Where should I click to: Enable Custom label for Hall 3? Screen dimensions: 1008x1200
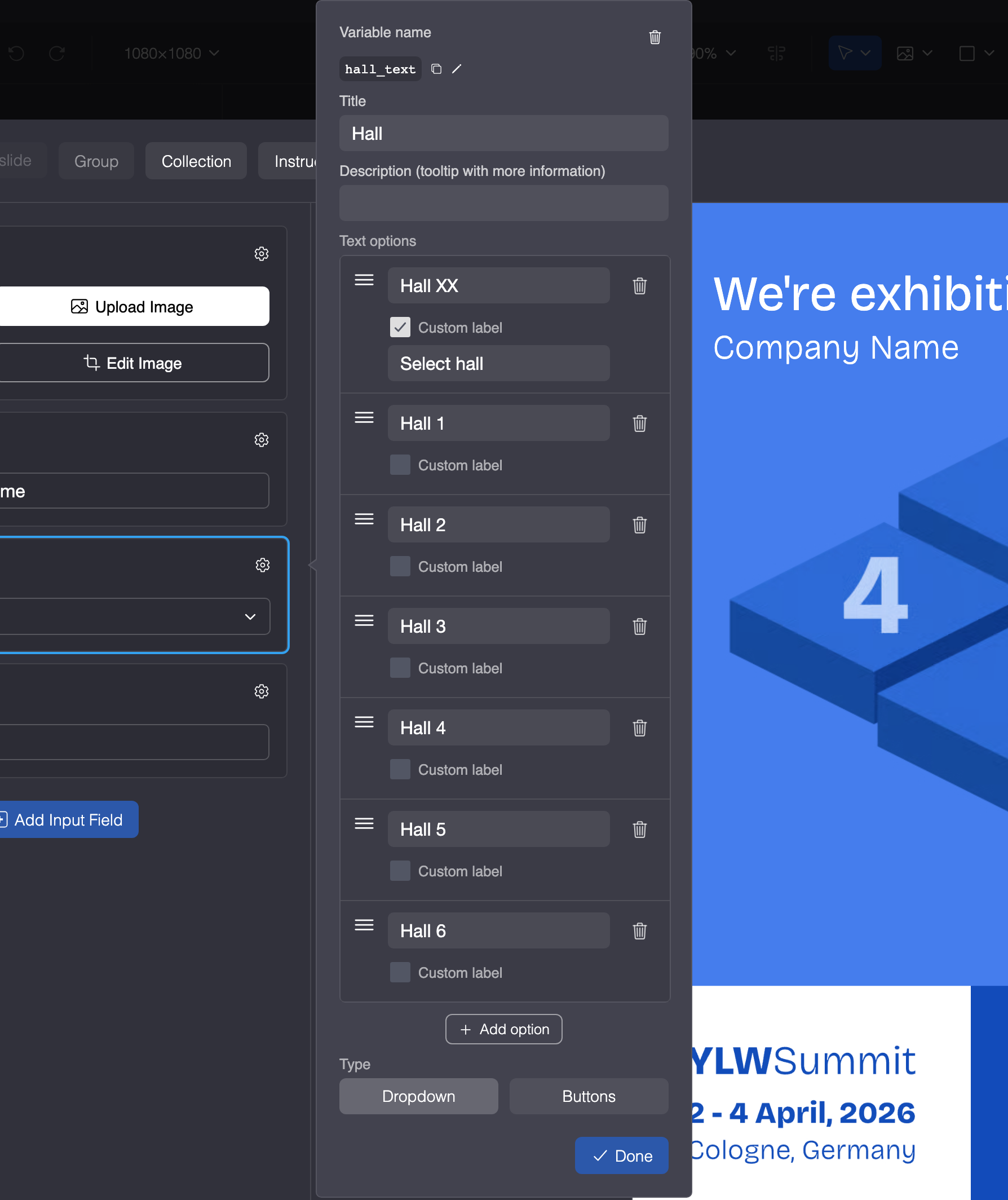point(400,668)
